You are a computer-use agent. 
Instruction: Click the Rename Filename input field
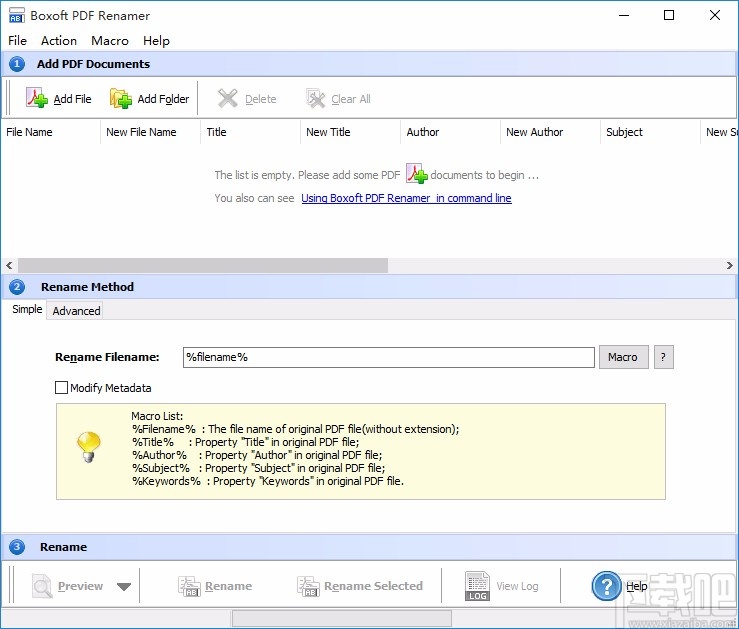388,357
